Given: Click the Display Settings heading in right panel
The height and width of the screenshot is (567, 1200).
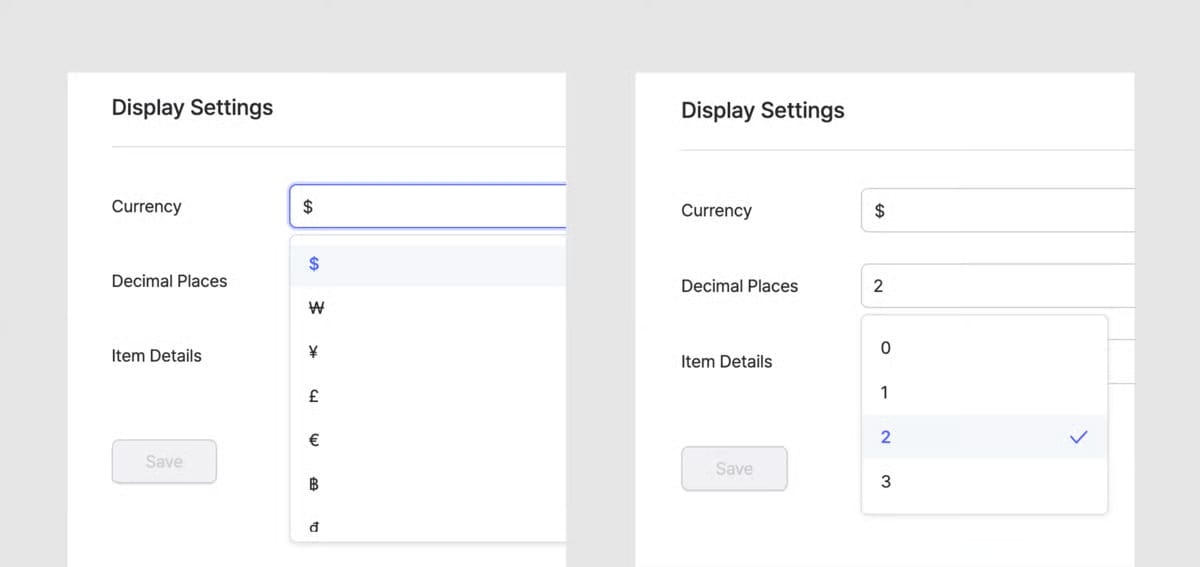Looking at the screenshot, I should pyautogui.click(x=762, y=110).
